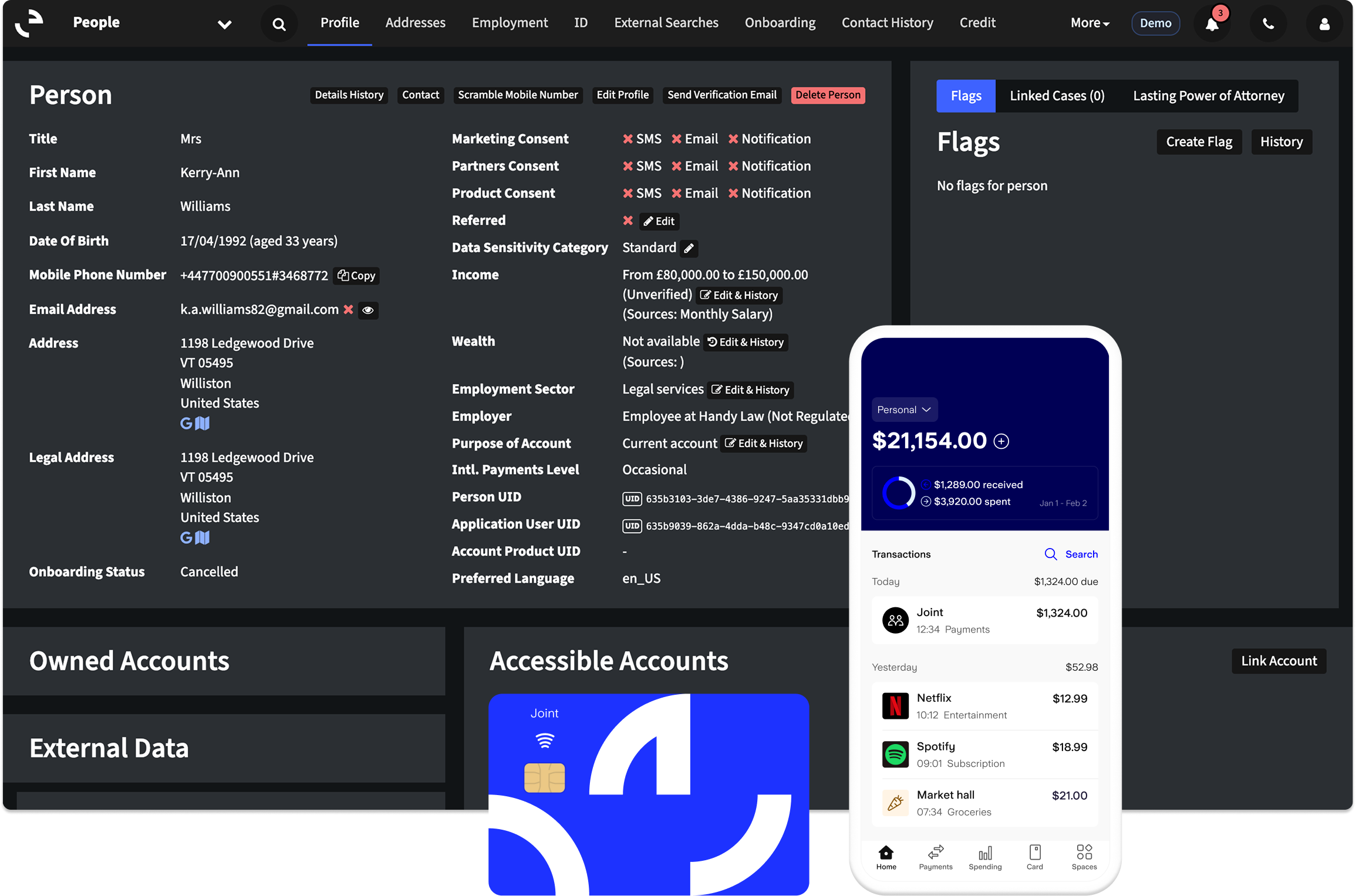This screenshot has width=1356, height=896.
Task: Open the Lasting Power of Attorney tab
Action: tap(1208, 96)
